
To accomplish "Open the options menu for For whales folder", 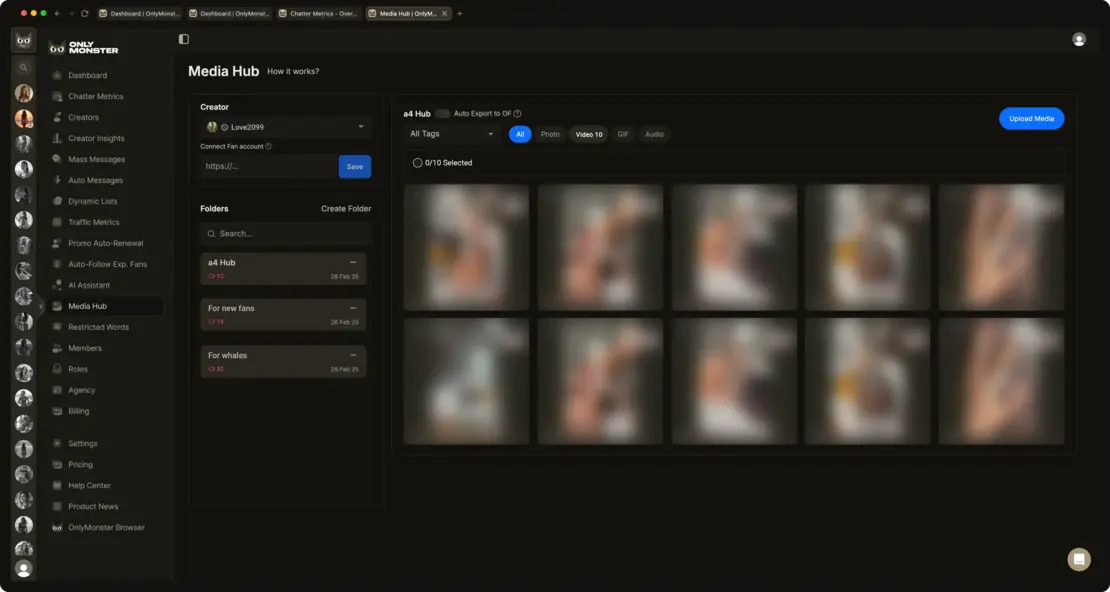I will pyautogui.click(x=353, y=355).
